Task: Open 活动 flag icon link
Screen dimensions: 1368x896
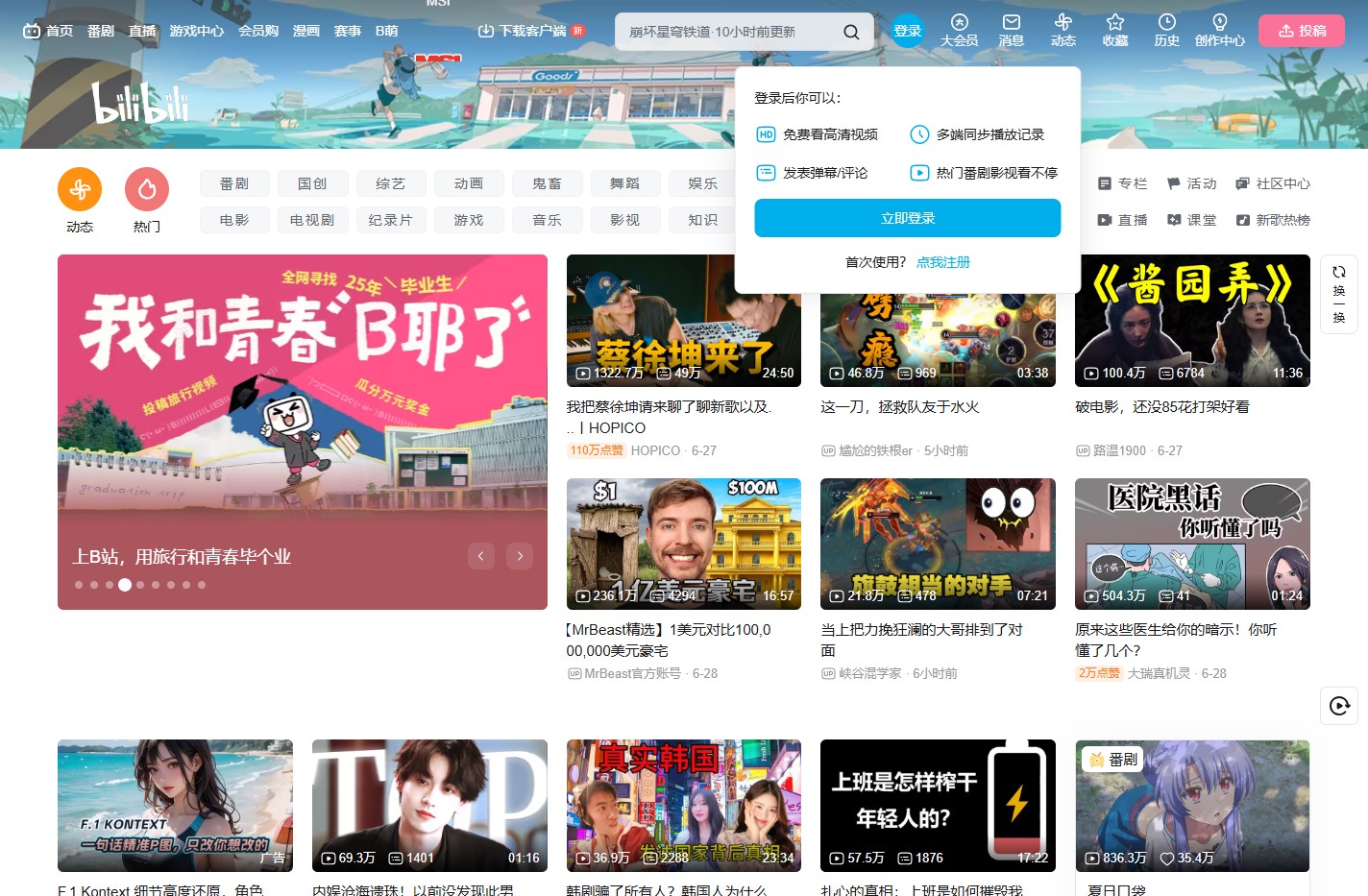Action: pyautogui.click(x=1191, y=183)
